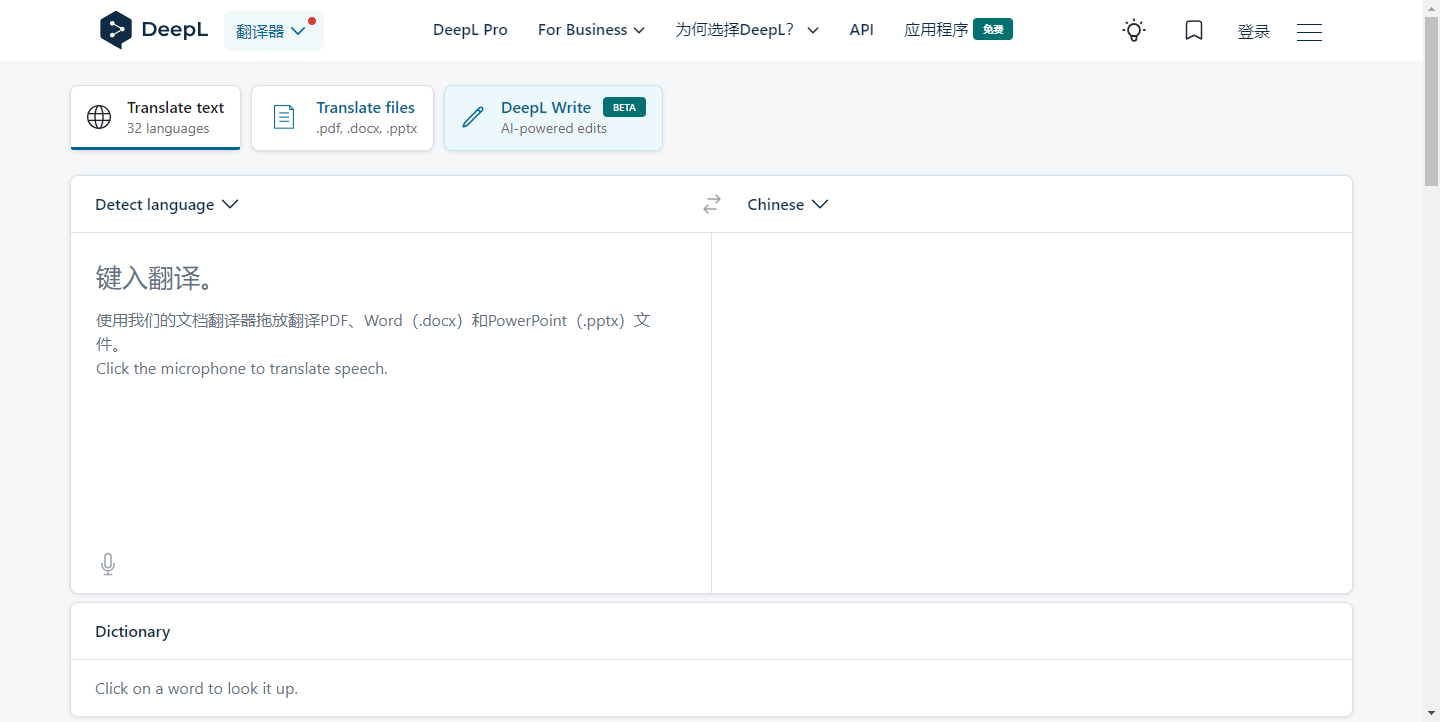Open the Detect language source dropdown
Viewport: 1440px width, 722px height.
[x=167, y=204]
